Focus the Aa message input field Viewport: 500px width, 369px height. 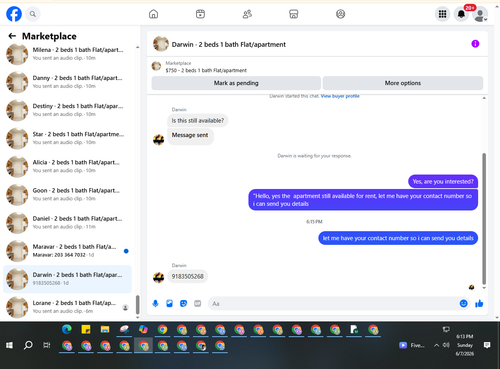pos(333,304)
